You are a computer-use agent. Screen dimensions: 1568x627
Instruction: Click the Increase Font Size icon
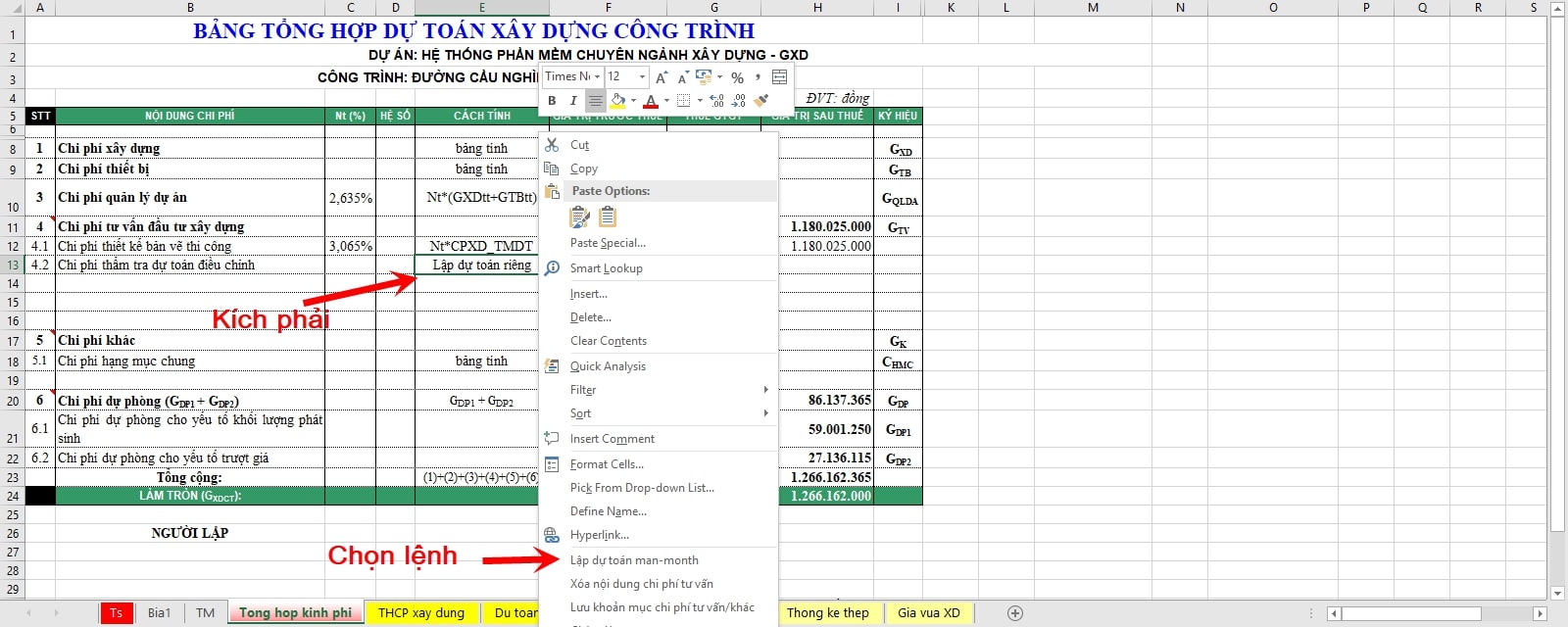[661, 77]
